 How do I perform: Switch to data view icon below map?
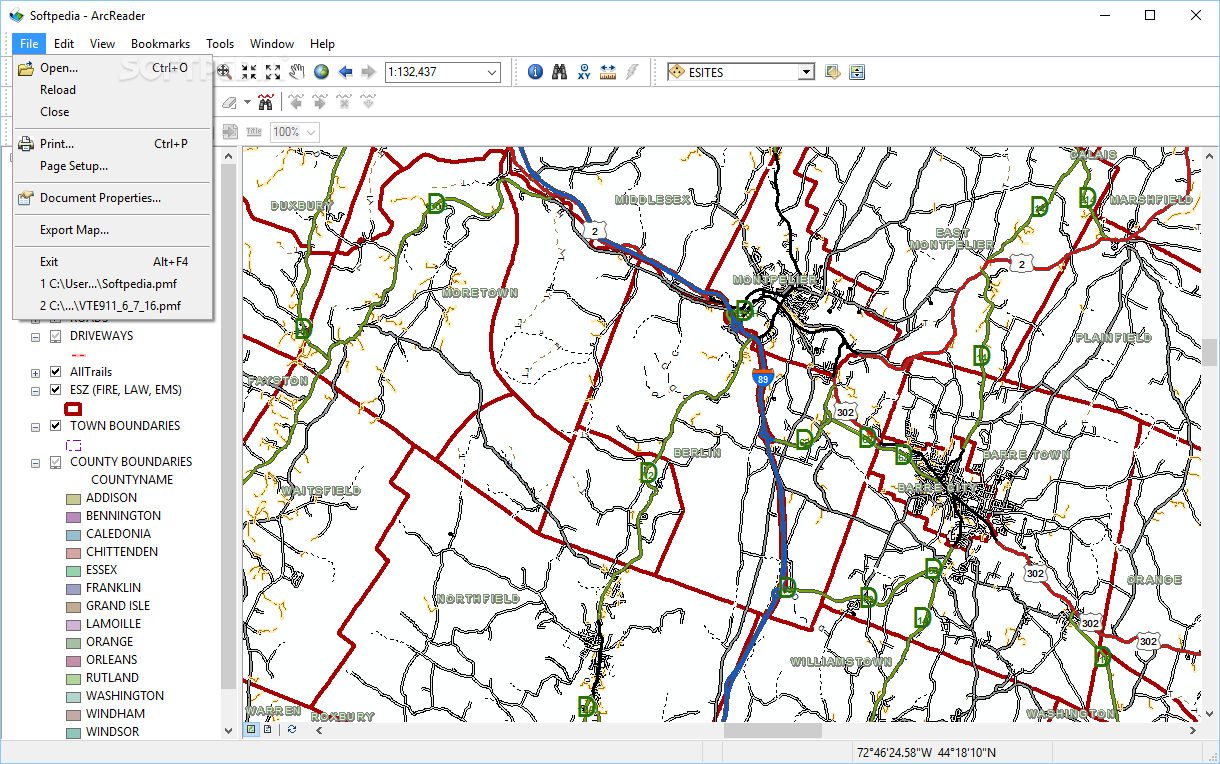tap(252, 730)
